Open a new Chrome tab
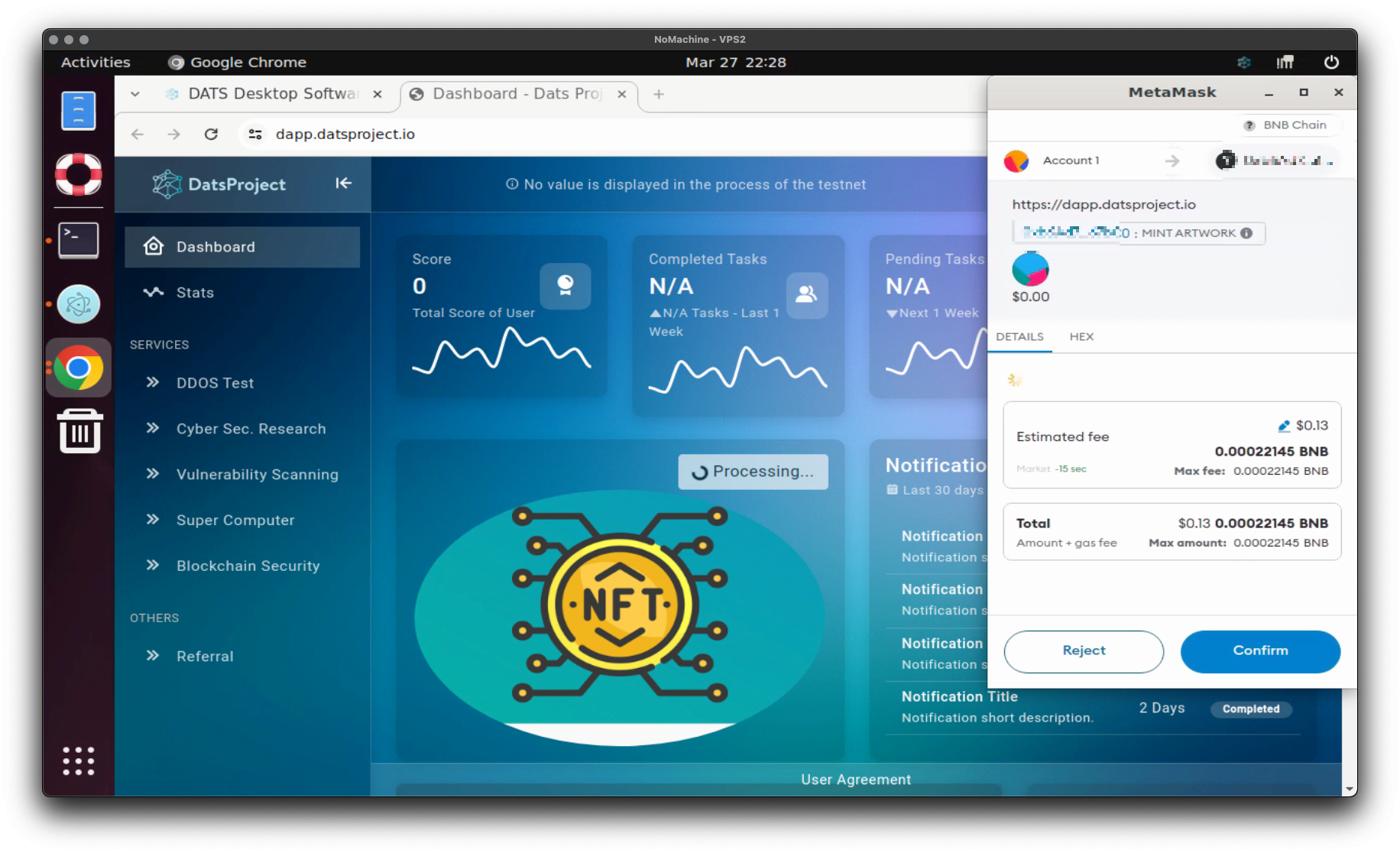Image resolution: width=1400 pixels, height=853 pixels. (659, 94)
